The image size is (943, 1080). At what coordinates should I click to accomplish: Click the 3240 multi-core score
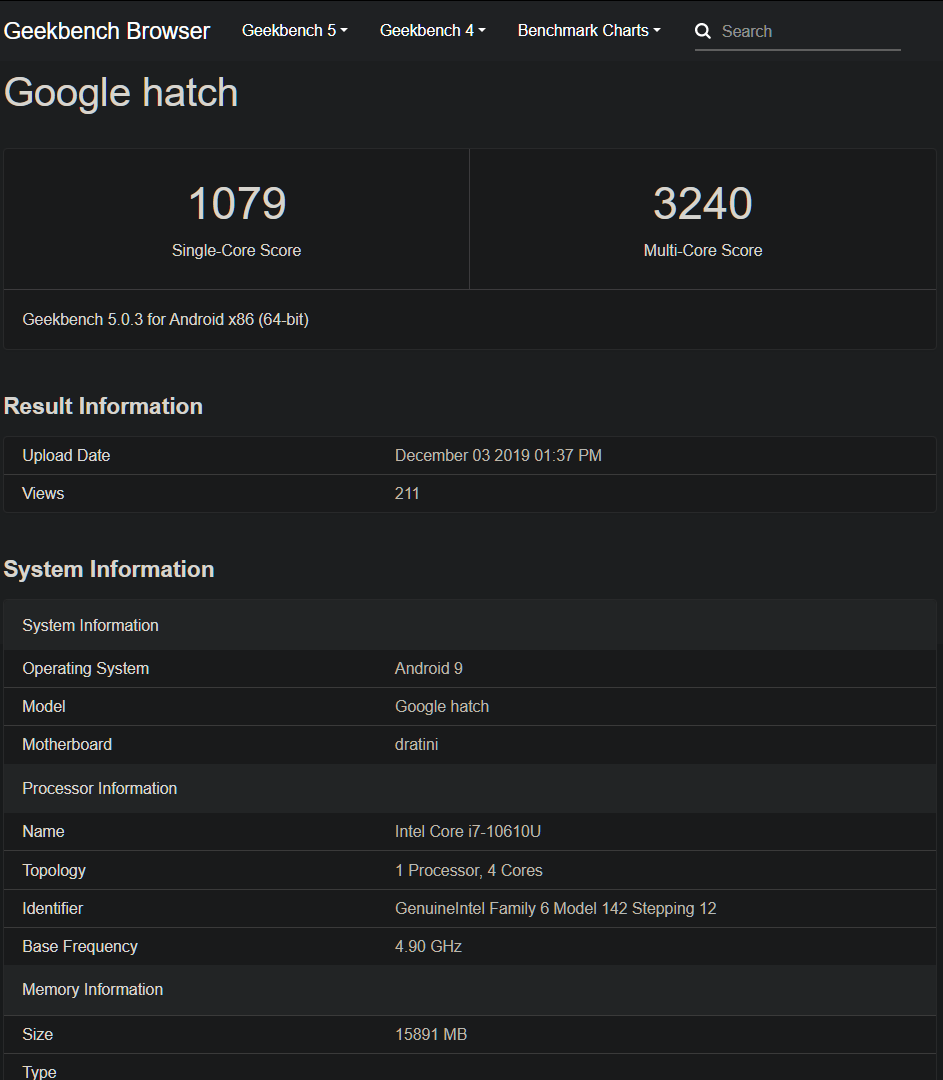click(x=703, y=203)
